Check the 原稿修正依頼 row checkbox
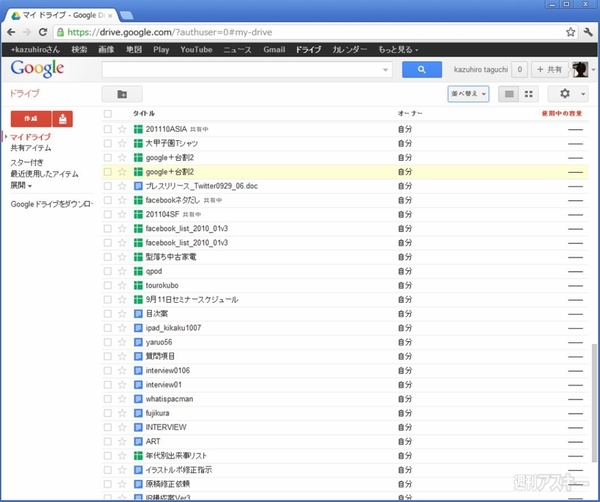This screenshot has height=502, width=600. coord(108,484)
